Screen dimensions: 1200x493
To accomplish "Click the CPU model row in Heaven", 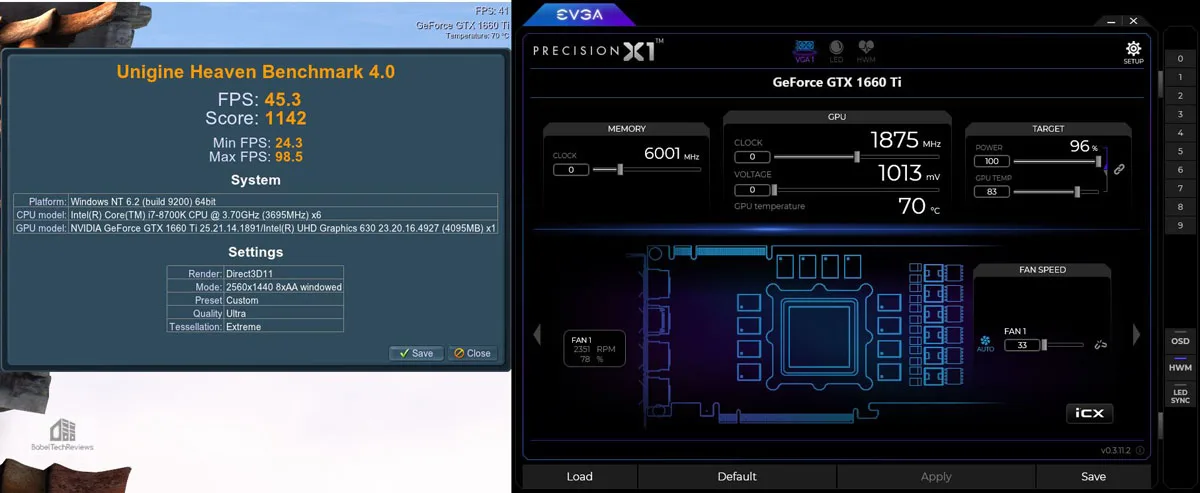I will pos(255,214).
